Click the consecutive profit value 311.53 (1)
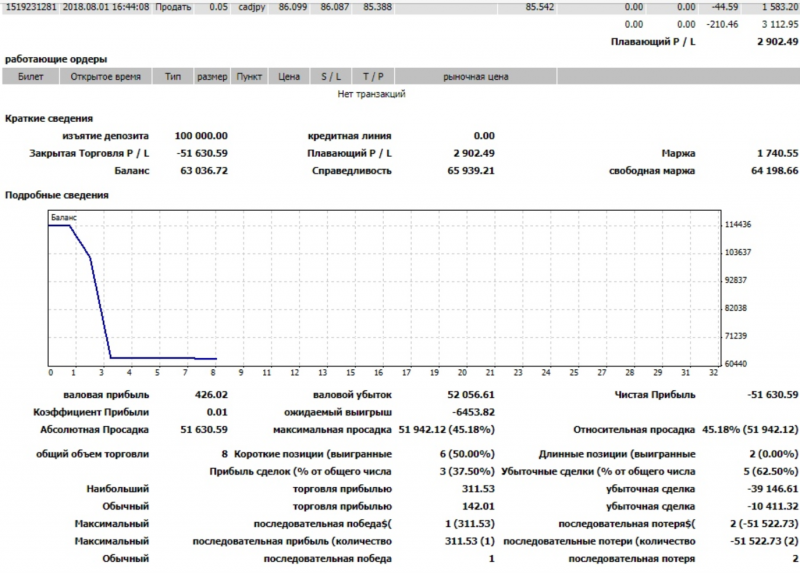Screen dimensions: 800x573 [x=469, y=541]
